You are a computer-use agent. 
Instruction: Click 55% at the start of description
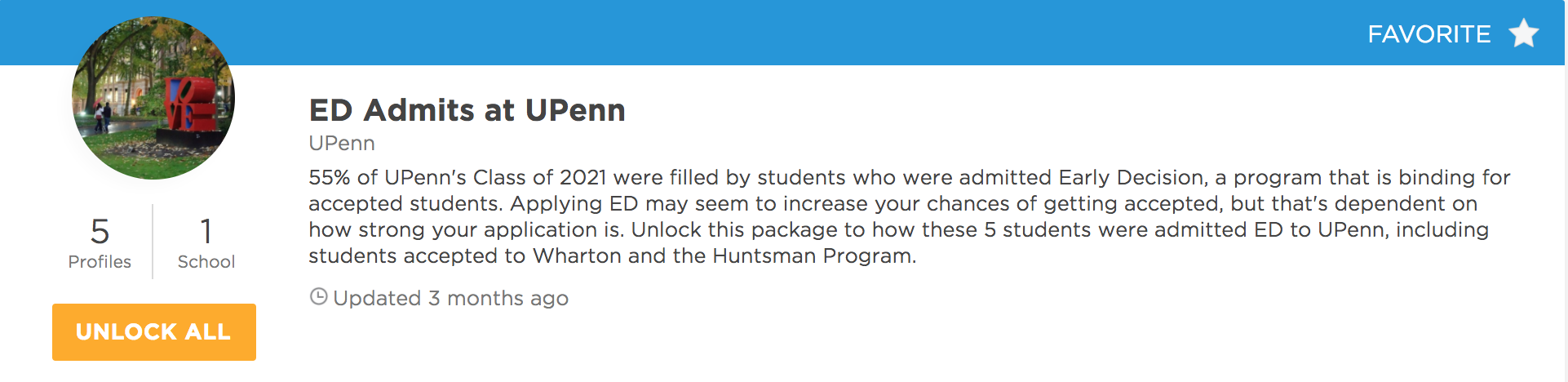click(x=330, y=177)
